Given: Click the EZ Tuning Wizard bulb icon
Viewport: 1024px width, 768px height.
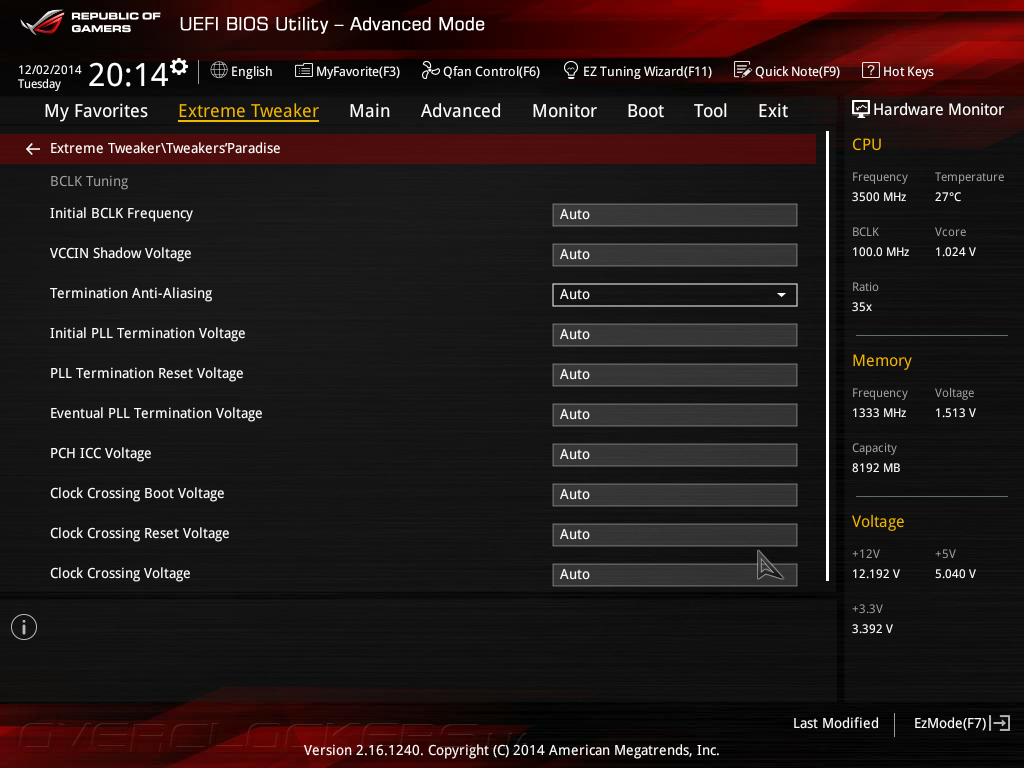Looking at the screenshot, I should pyautogui.click(x=570, y=70).
